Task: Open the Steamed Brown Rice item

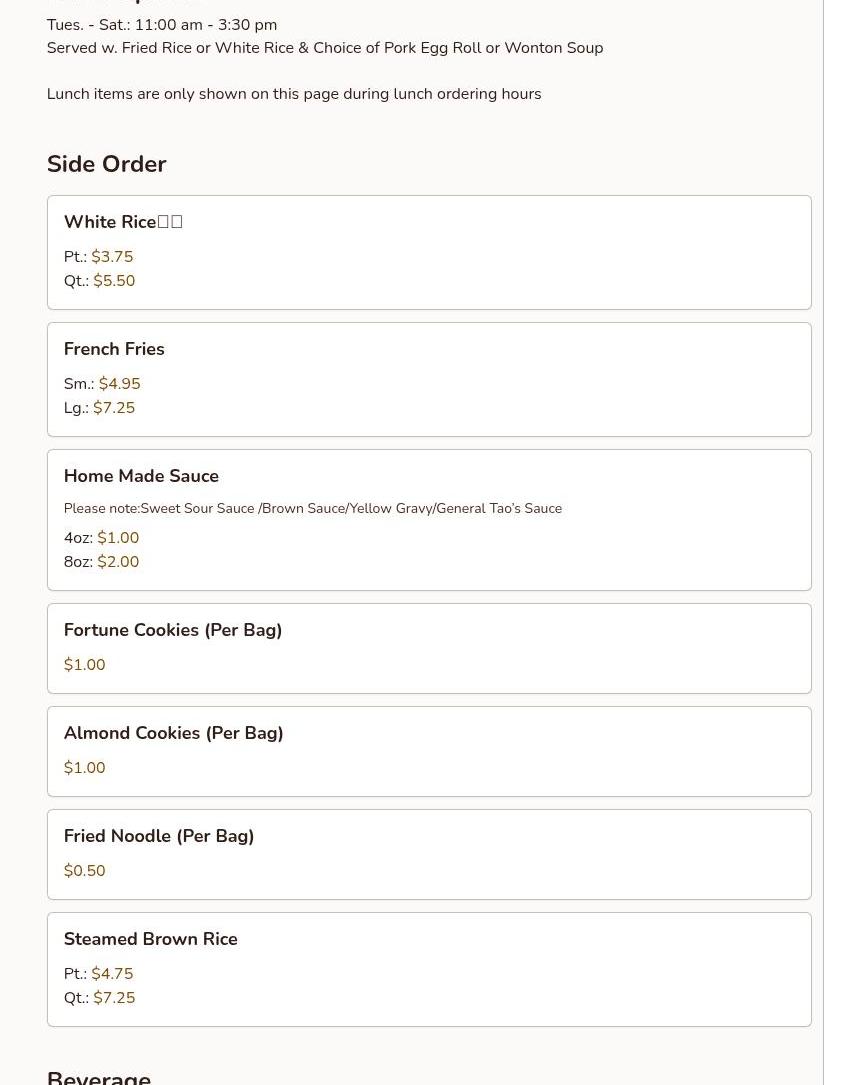Action: (429, 969)
